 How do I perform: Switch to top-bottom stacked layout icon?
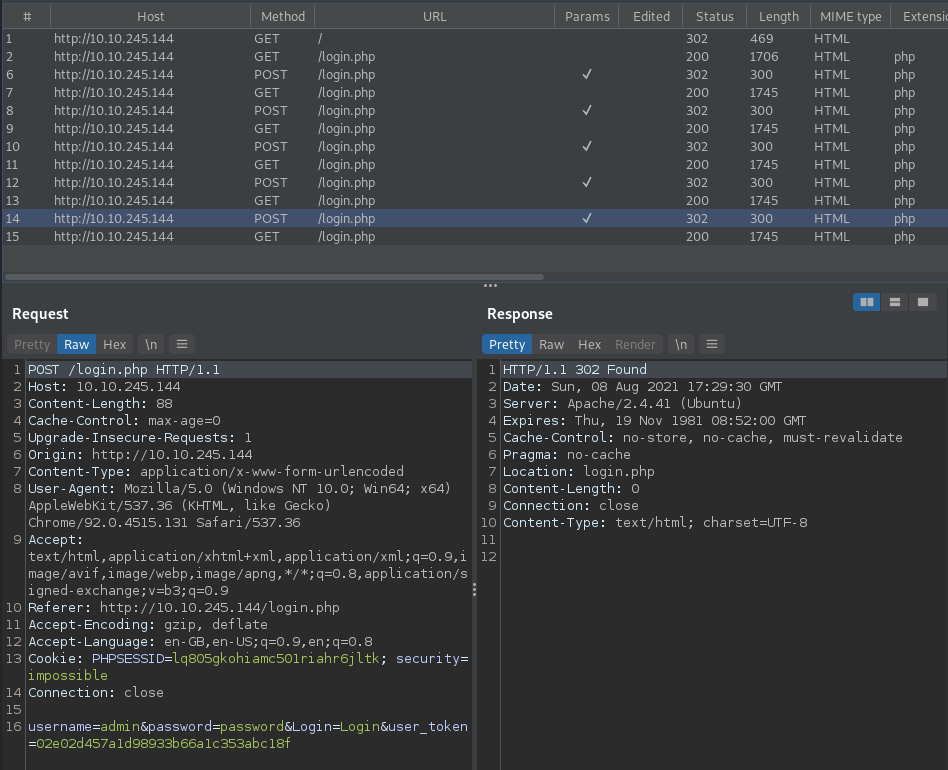click(x=895, y=302)
